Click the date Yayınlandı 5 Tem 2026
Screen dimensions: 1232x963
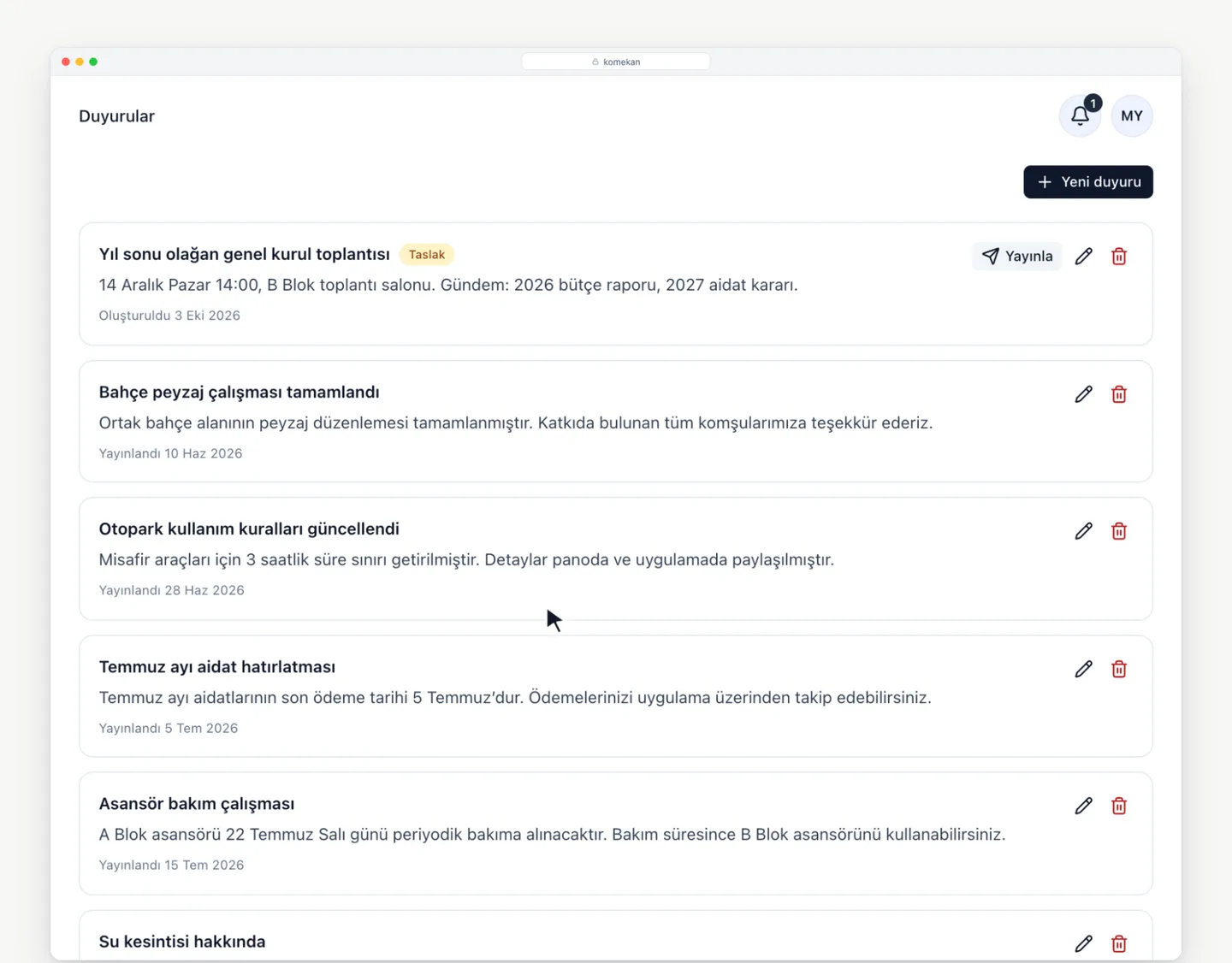169,728
